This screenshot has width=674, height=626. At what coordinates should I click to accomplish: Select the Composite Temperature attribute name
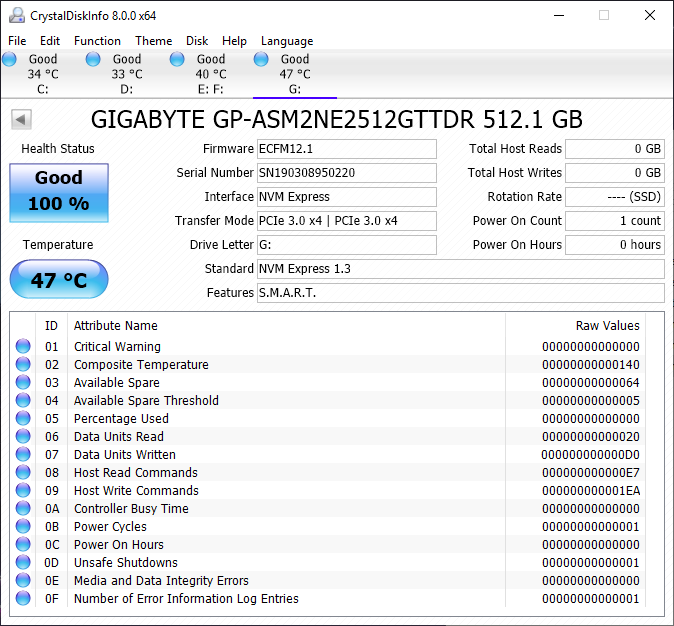click(x=141, y=365)
